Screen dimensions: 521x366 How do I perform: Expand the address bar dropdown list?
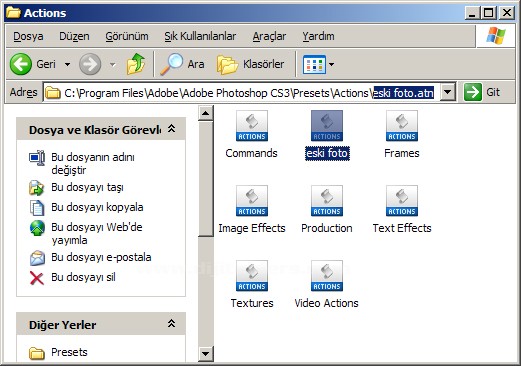click(448, 92)
